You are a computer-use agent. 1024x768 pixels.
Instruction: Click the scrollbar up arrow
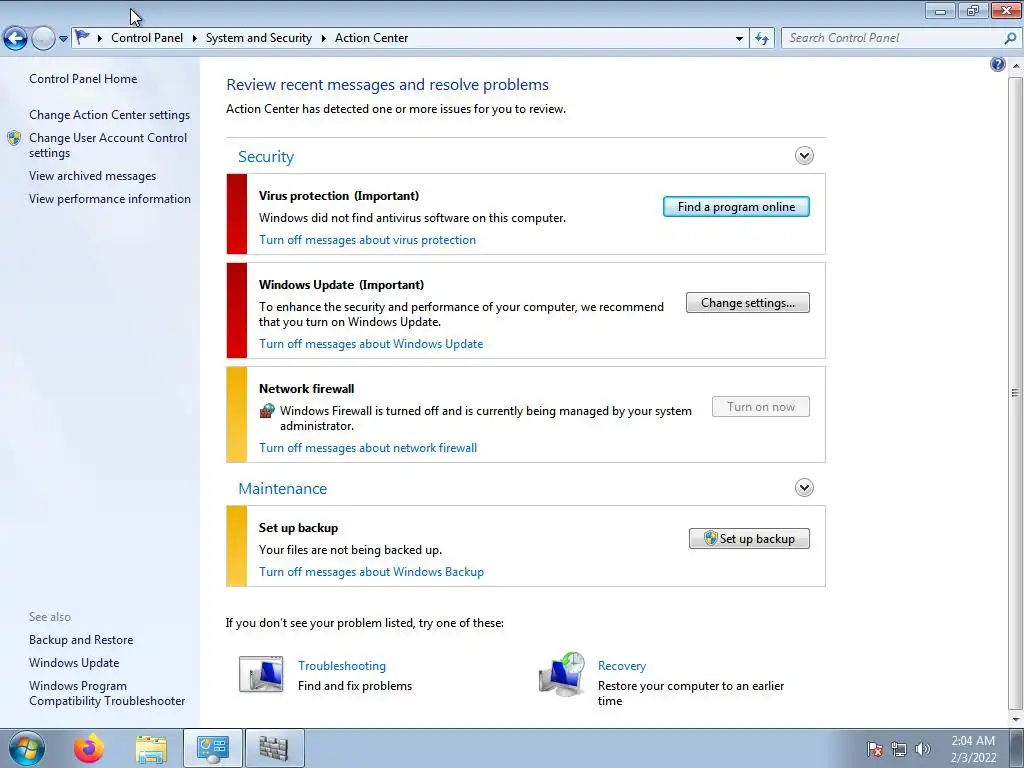tap(1015, 66)
